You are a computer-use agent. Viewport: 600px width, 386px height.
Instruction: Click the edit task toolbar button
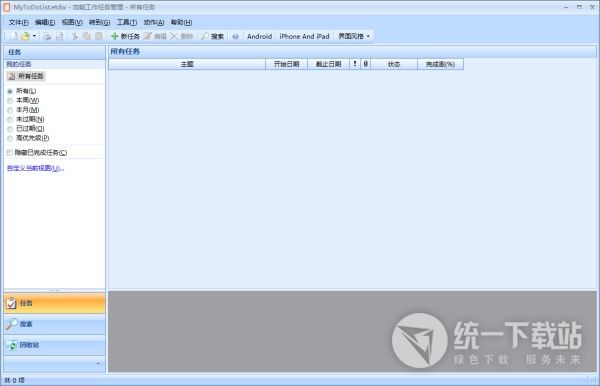[155, 36]
